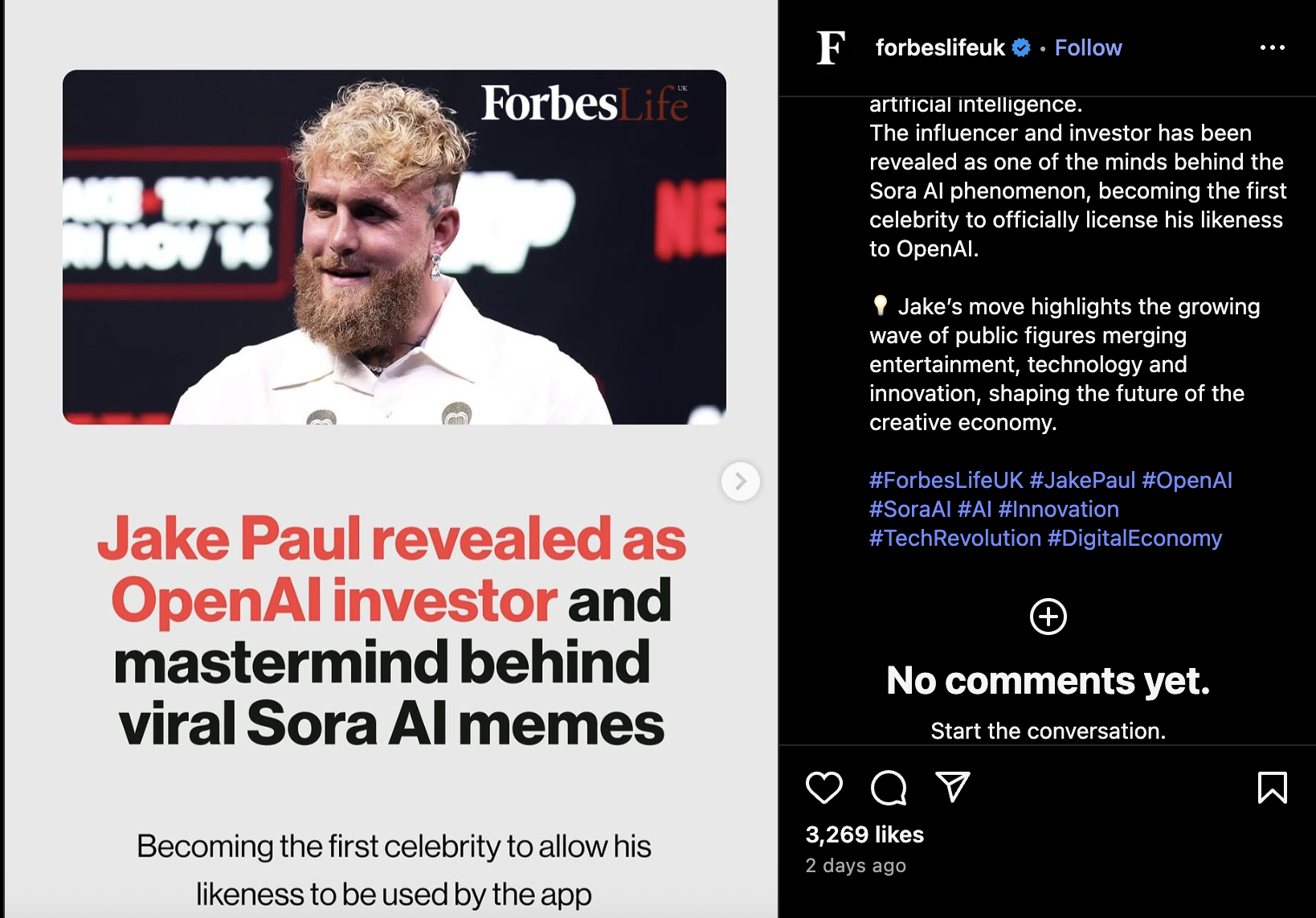Viewport: 1316px width, 918px height.
Task: Open the #SoraAI hashtag
Action: coord(909,510)
